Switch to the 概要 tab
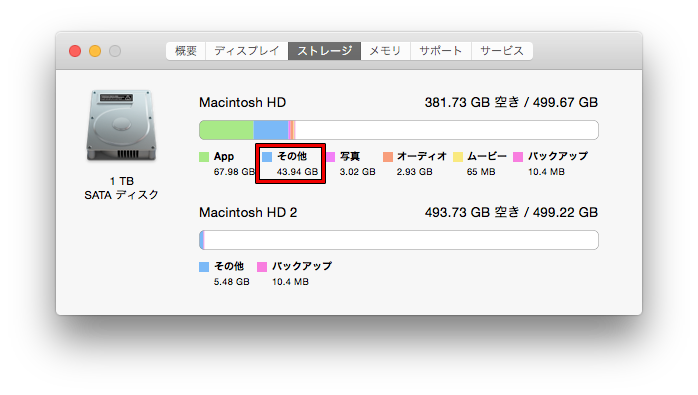 click(x=186, y=51)
